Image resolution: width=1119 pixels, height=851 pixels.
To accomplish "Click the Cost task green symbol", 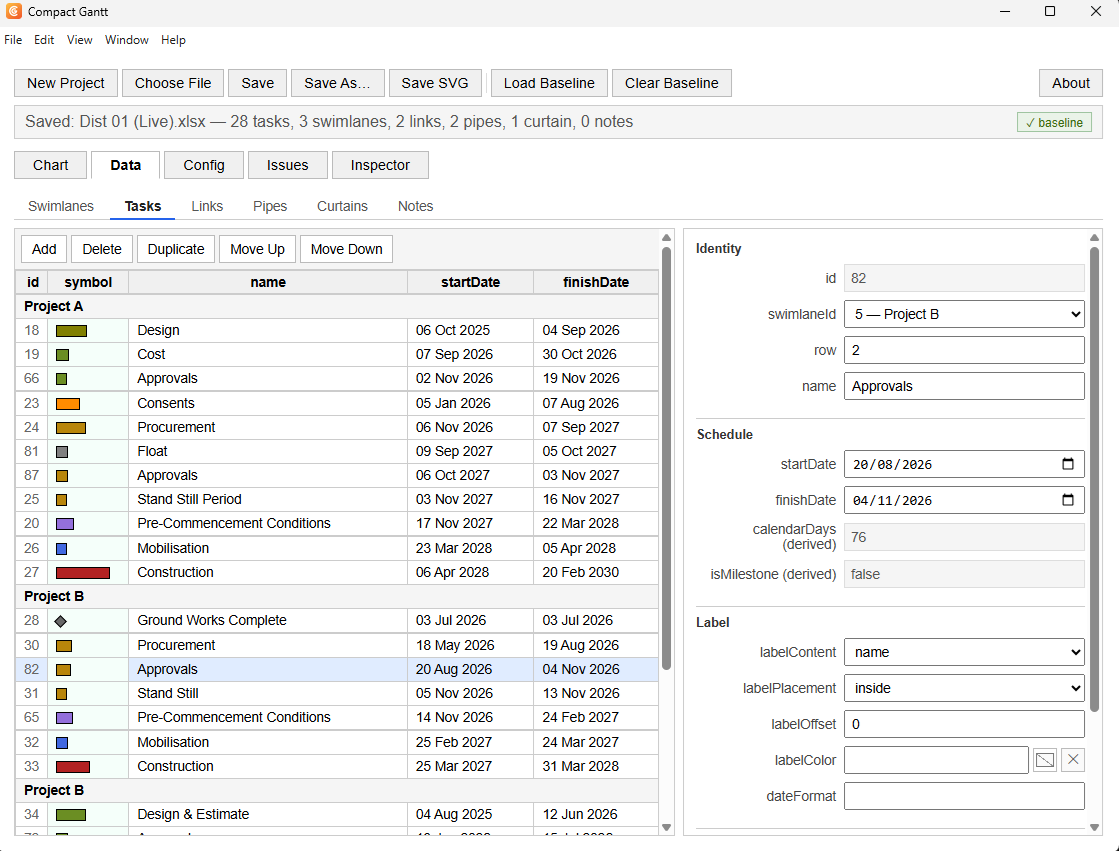I will tap(63, 355).
